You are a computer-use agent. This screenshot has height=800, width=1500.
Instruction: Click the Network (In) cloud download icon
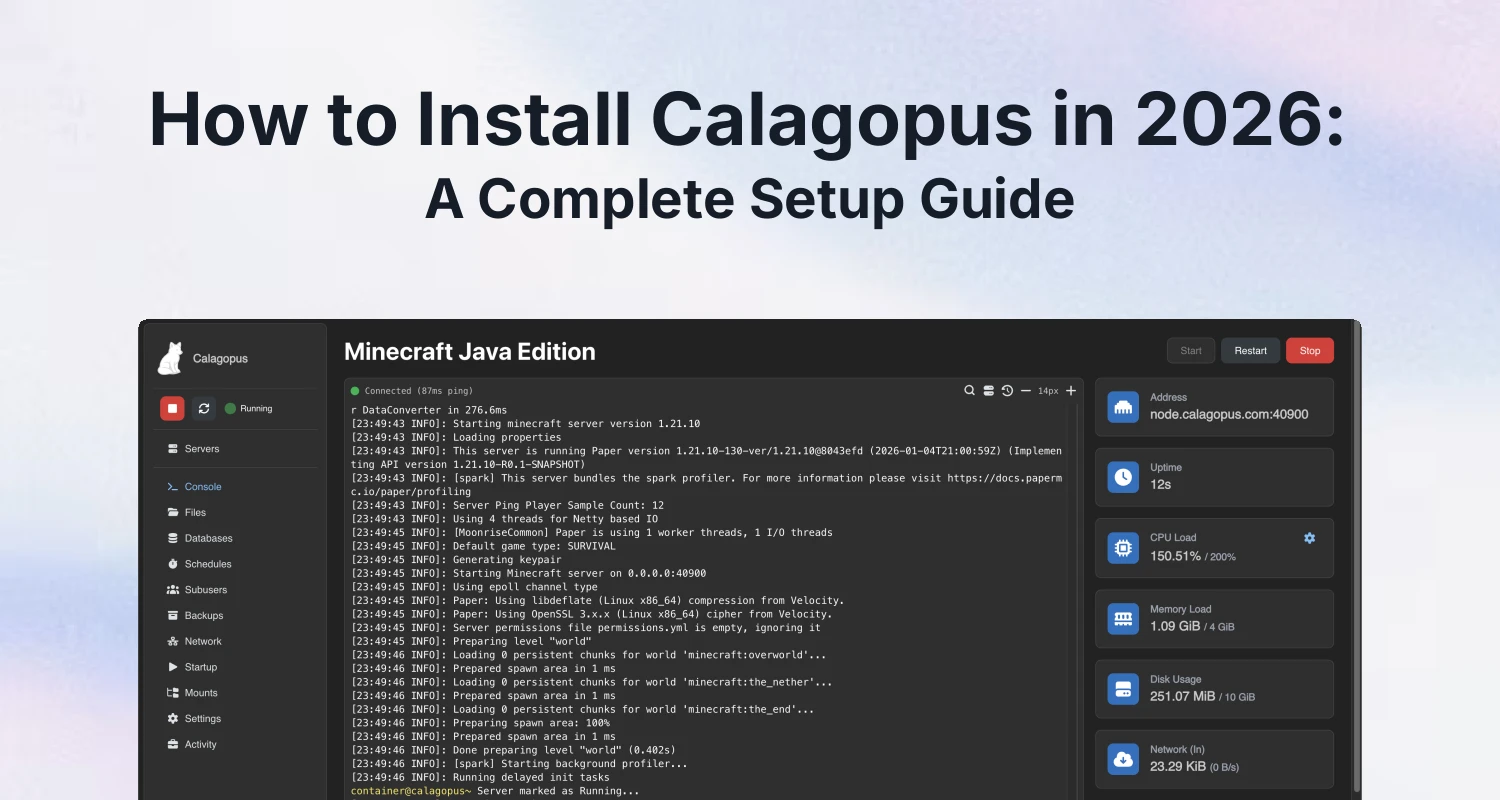pyautogui.click(x=1123, y=759)
